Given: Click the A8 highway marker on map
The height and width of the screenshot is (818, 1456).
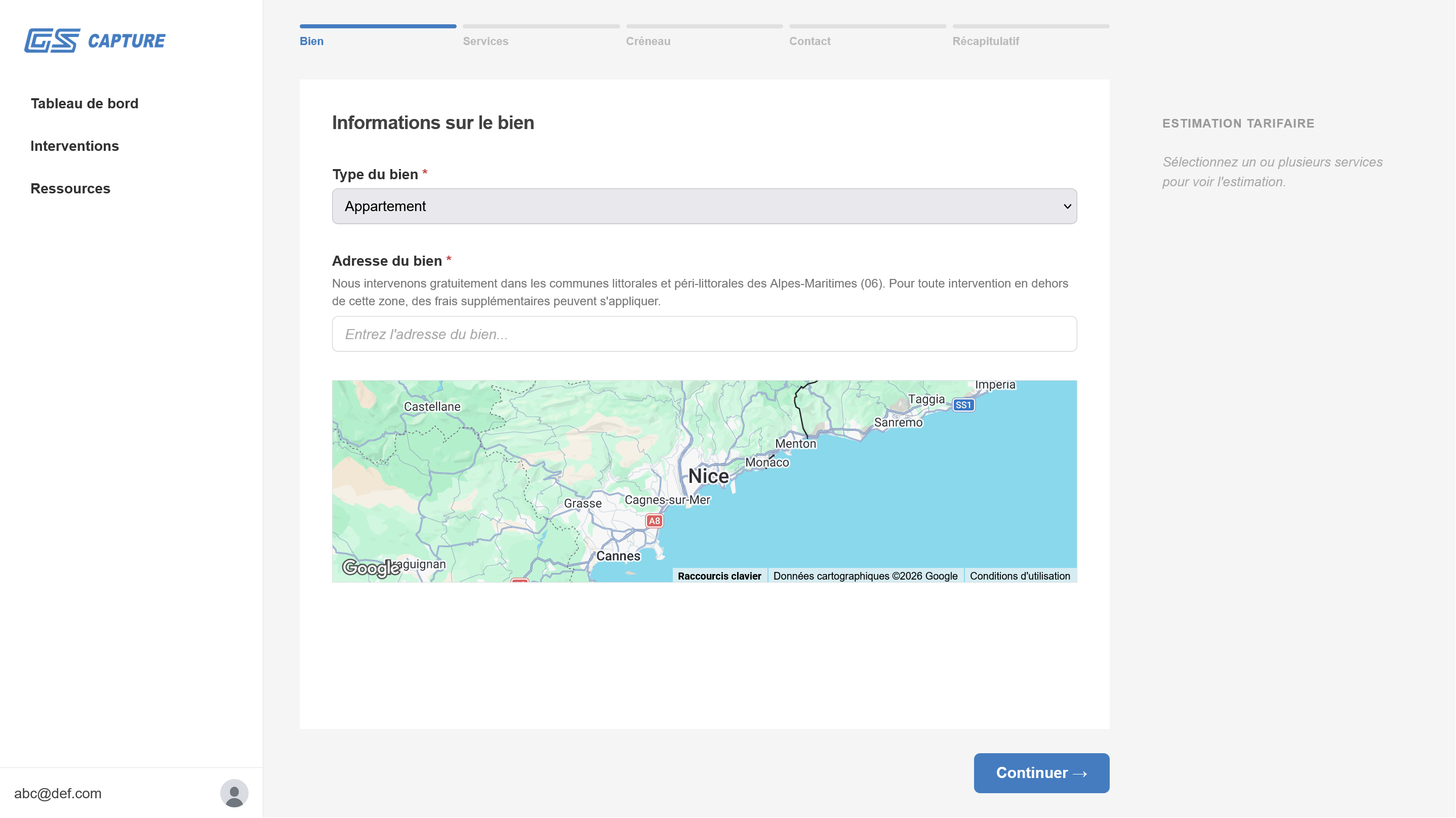Looking at the screenshot, I should click(654, 521).
